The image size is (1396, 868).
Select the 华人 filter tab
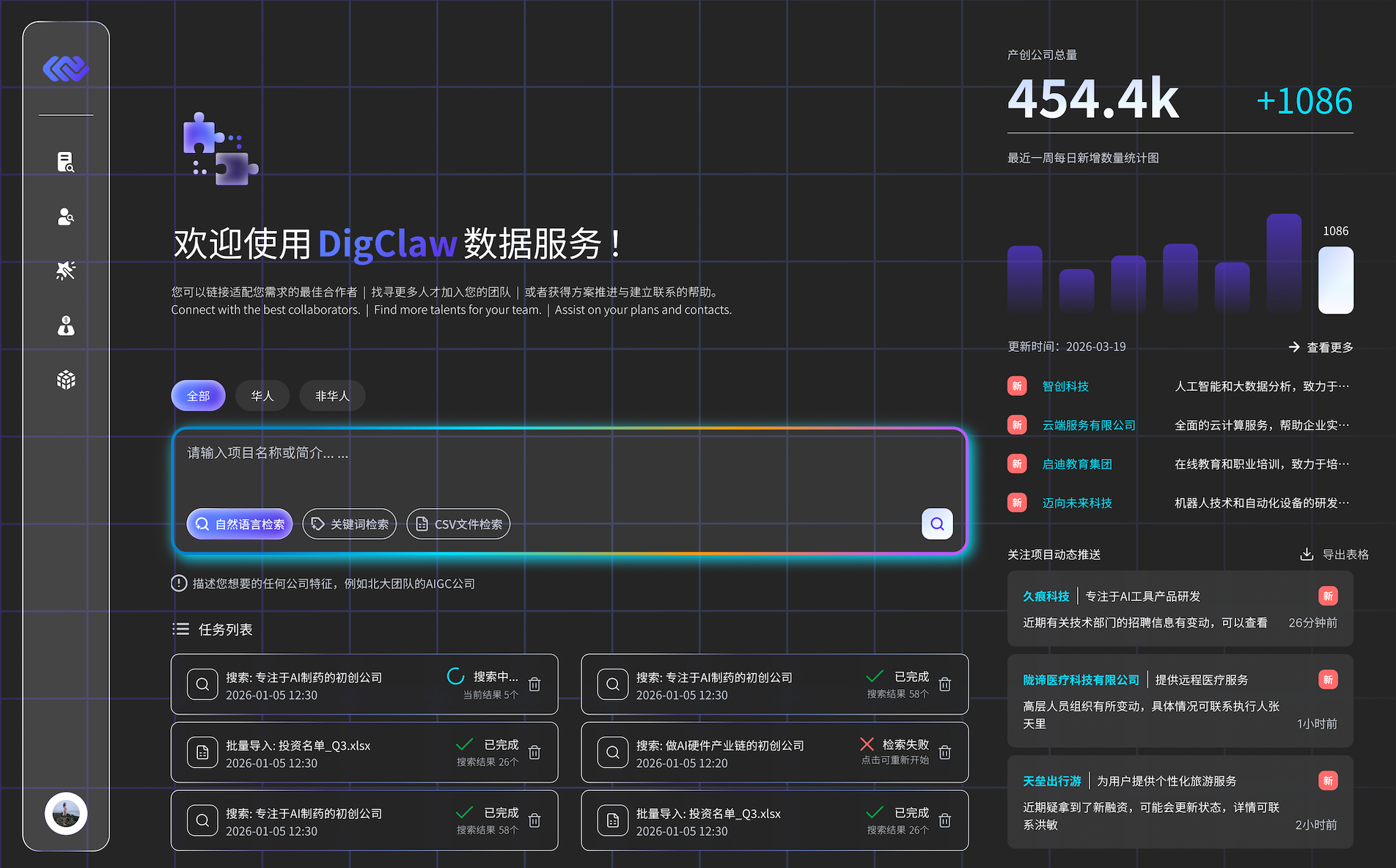(262, 396)
